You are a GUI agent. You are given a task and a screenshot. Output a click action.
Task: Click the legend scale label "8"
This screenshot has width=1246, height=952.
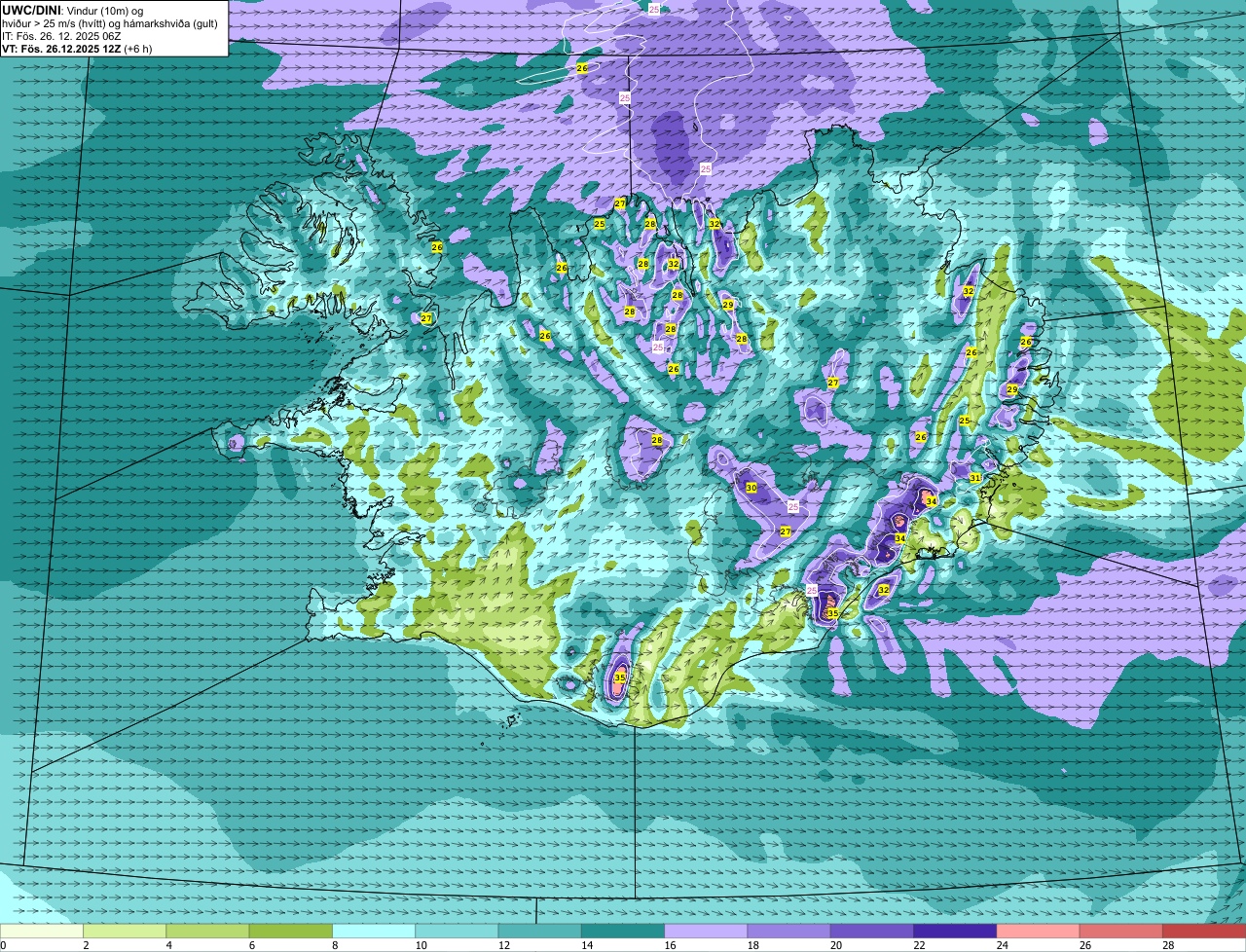pyautogui.click(x=335, y=945)
